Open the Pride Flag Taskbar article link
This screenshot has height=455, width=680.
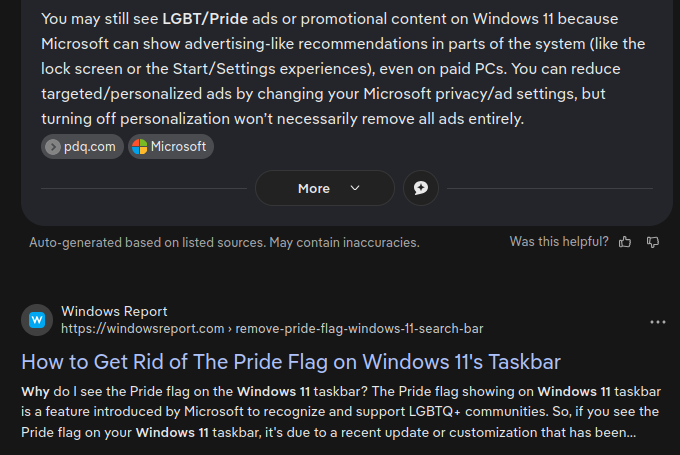tap(291, 362)
